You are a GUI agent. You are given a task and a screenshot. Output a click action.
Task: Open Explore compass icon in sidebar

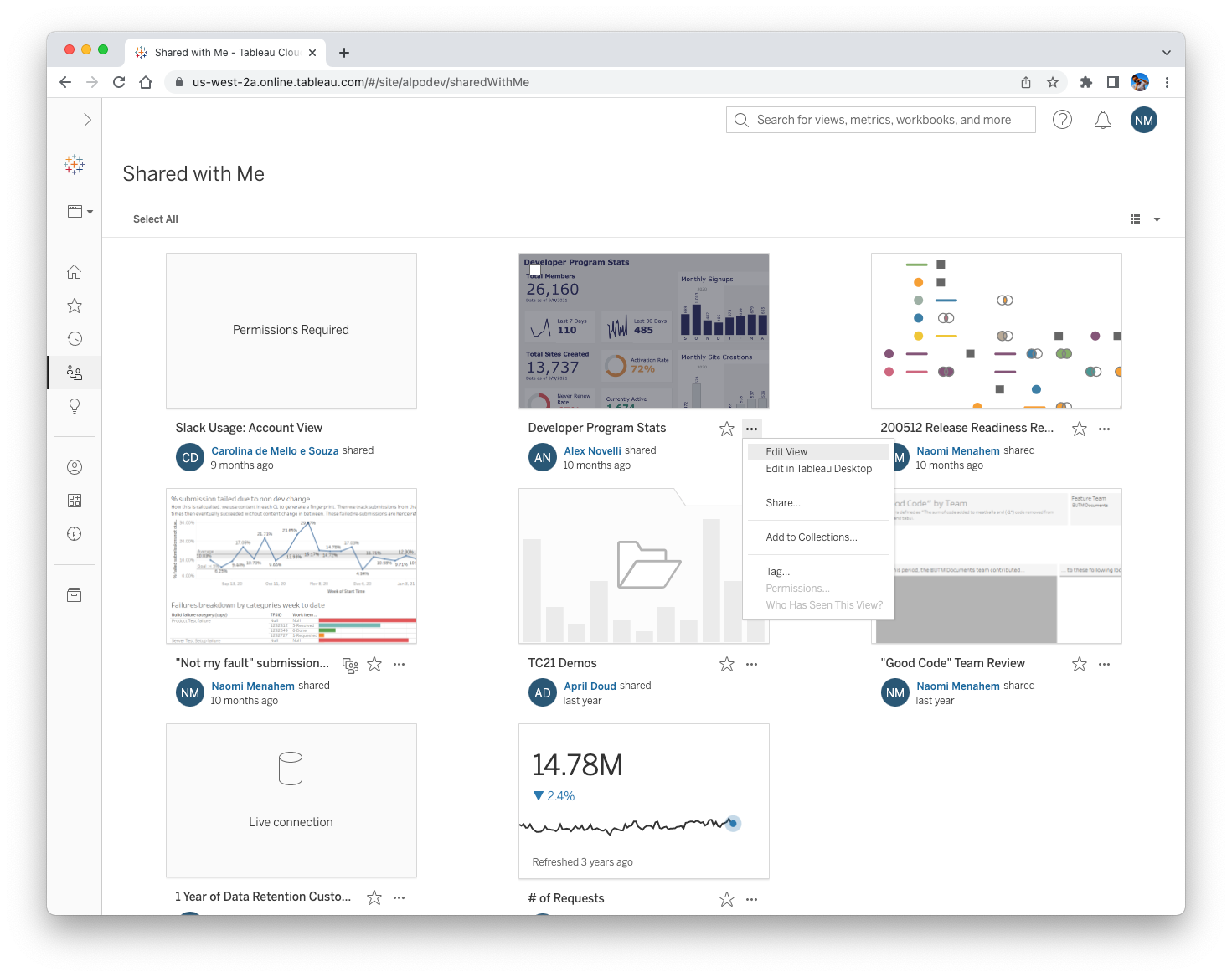coord(75,534)
